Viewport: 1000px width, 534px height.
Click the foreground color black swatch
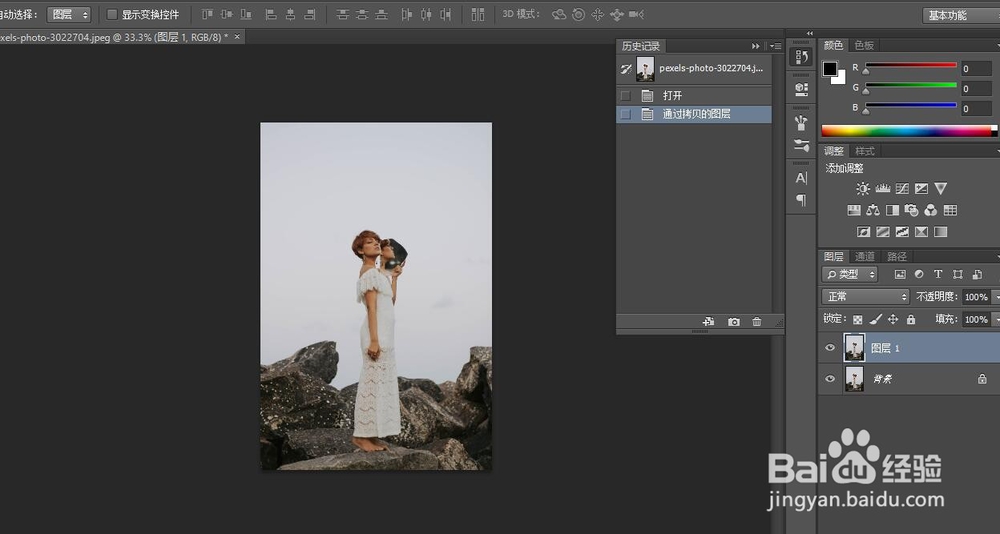point(830,69)
